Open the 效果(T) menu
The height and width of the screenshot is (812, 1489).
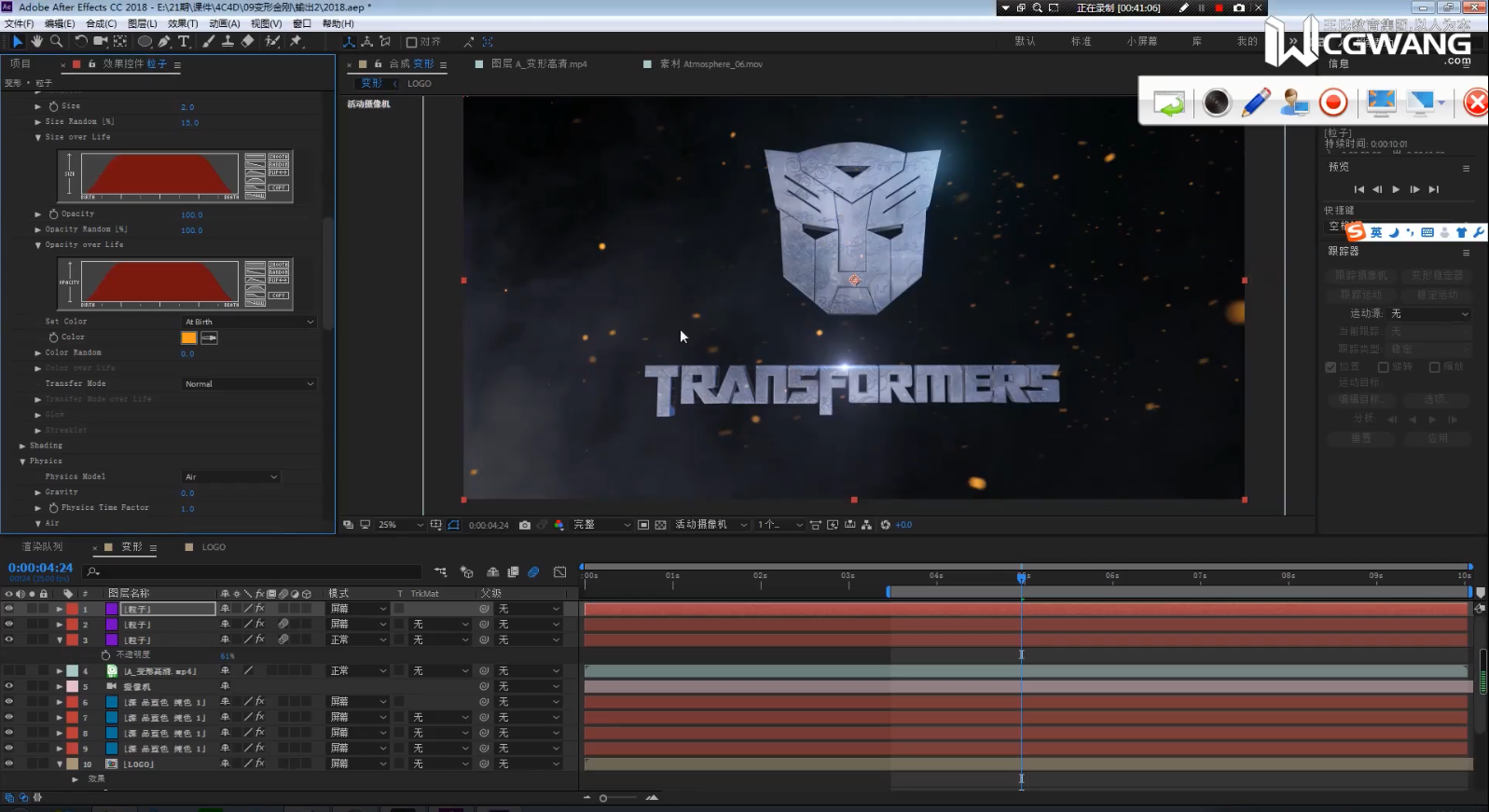coord(183,23)
